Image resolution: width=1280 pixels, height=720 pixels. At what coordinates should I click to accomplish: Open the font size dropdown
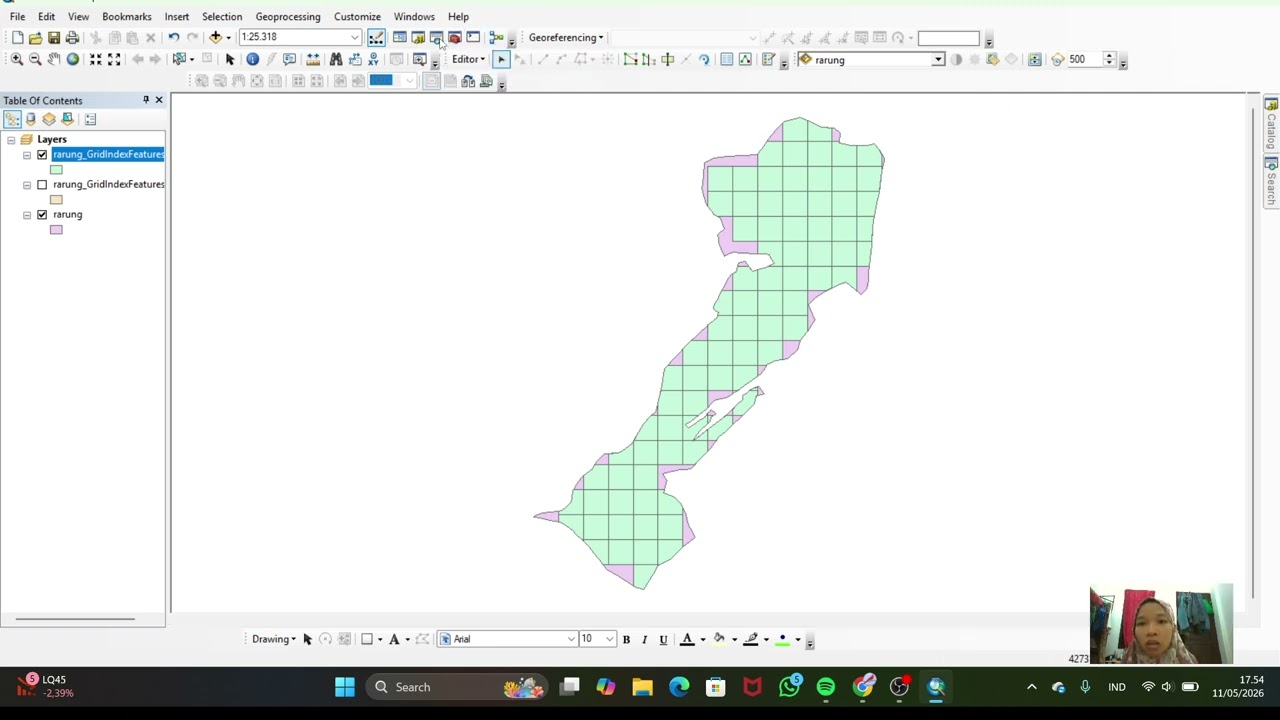click(609, 640)
